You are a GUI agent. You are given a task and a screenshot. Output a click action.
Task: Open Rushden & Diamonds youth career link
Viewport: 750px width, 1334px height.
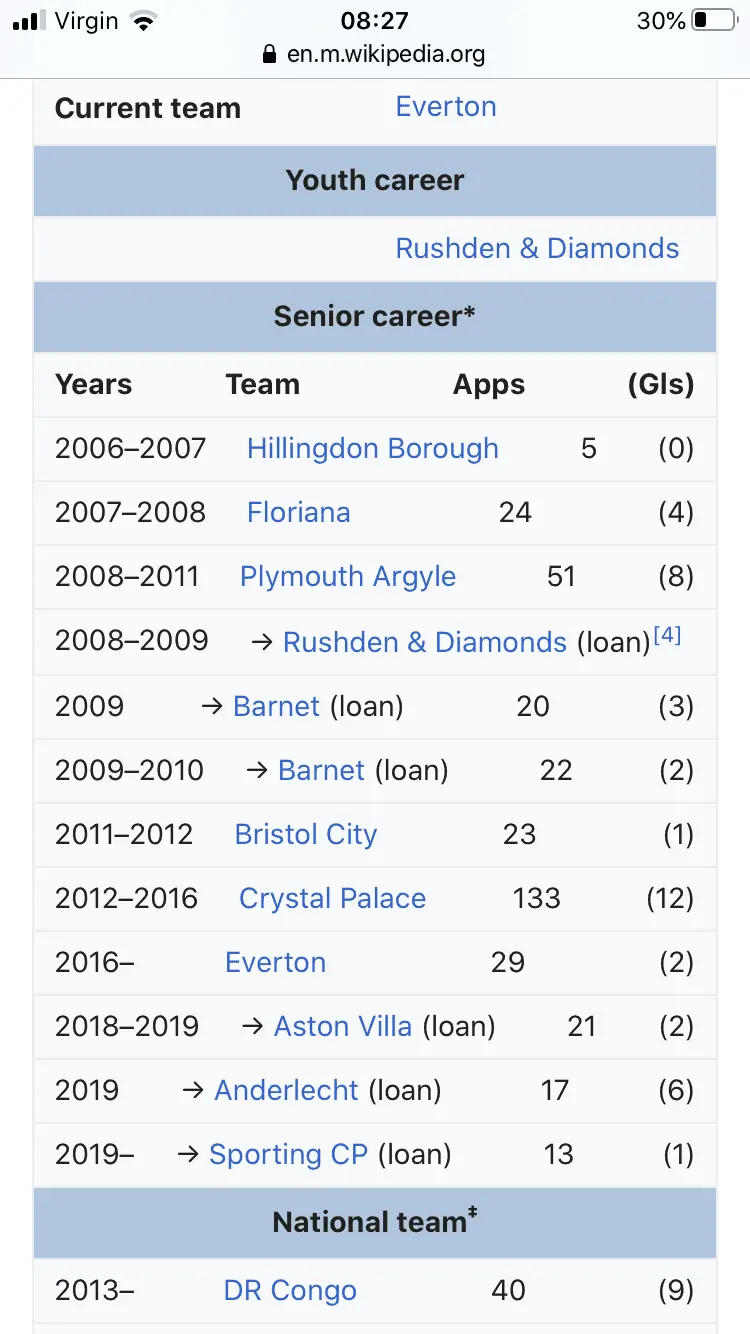[537, 249]
